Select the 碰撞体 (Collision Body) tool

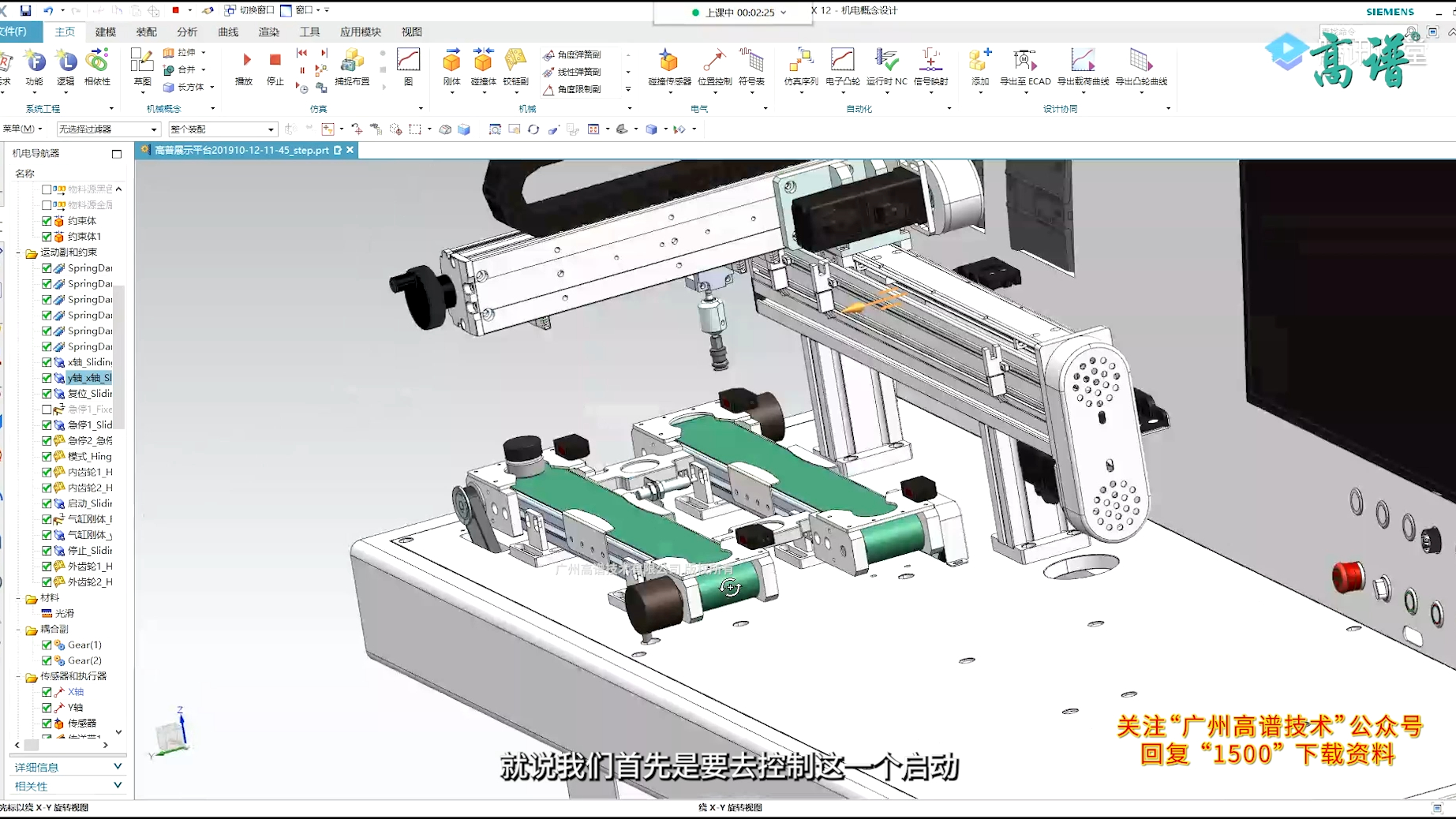tap(482, 63)
